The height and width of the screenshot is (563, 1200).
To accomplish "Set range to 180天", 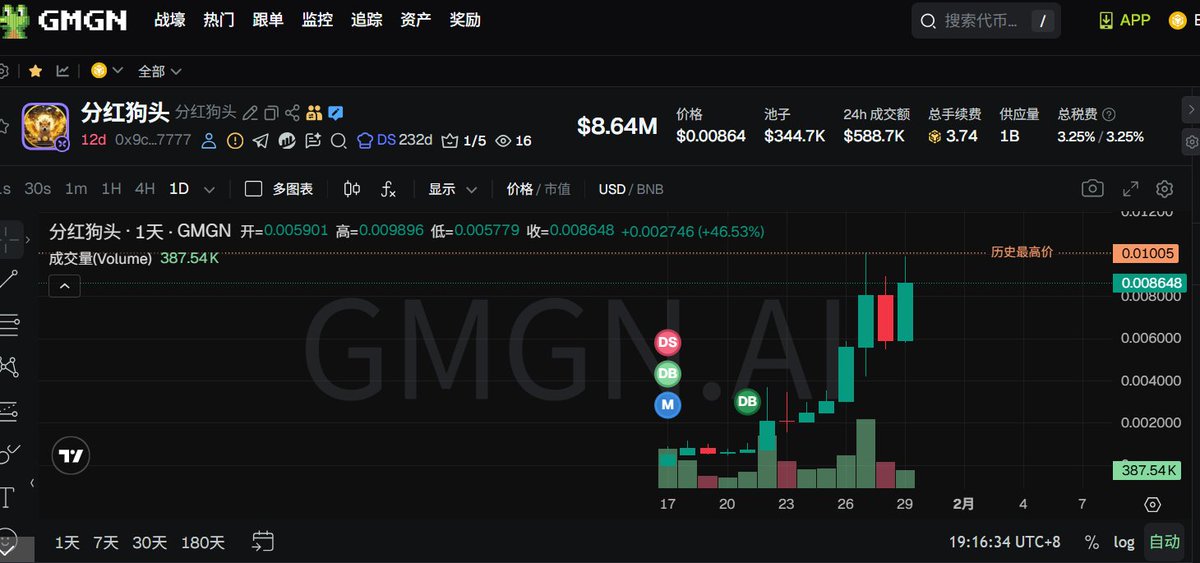I will click(x=203, y=542).
